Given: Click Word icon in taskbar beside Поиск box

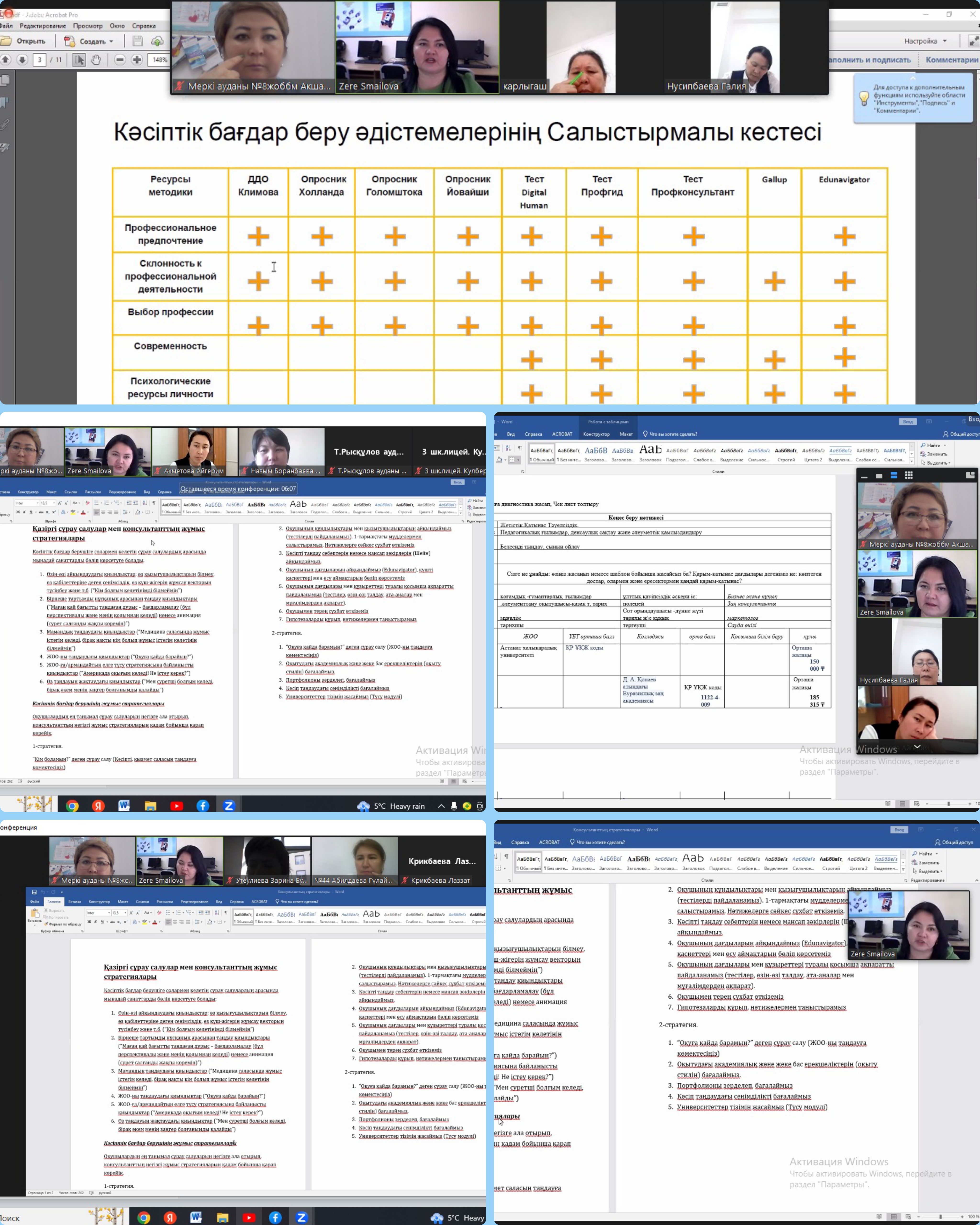Looking at the screenshot, I should [196, 1218].
